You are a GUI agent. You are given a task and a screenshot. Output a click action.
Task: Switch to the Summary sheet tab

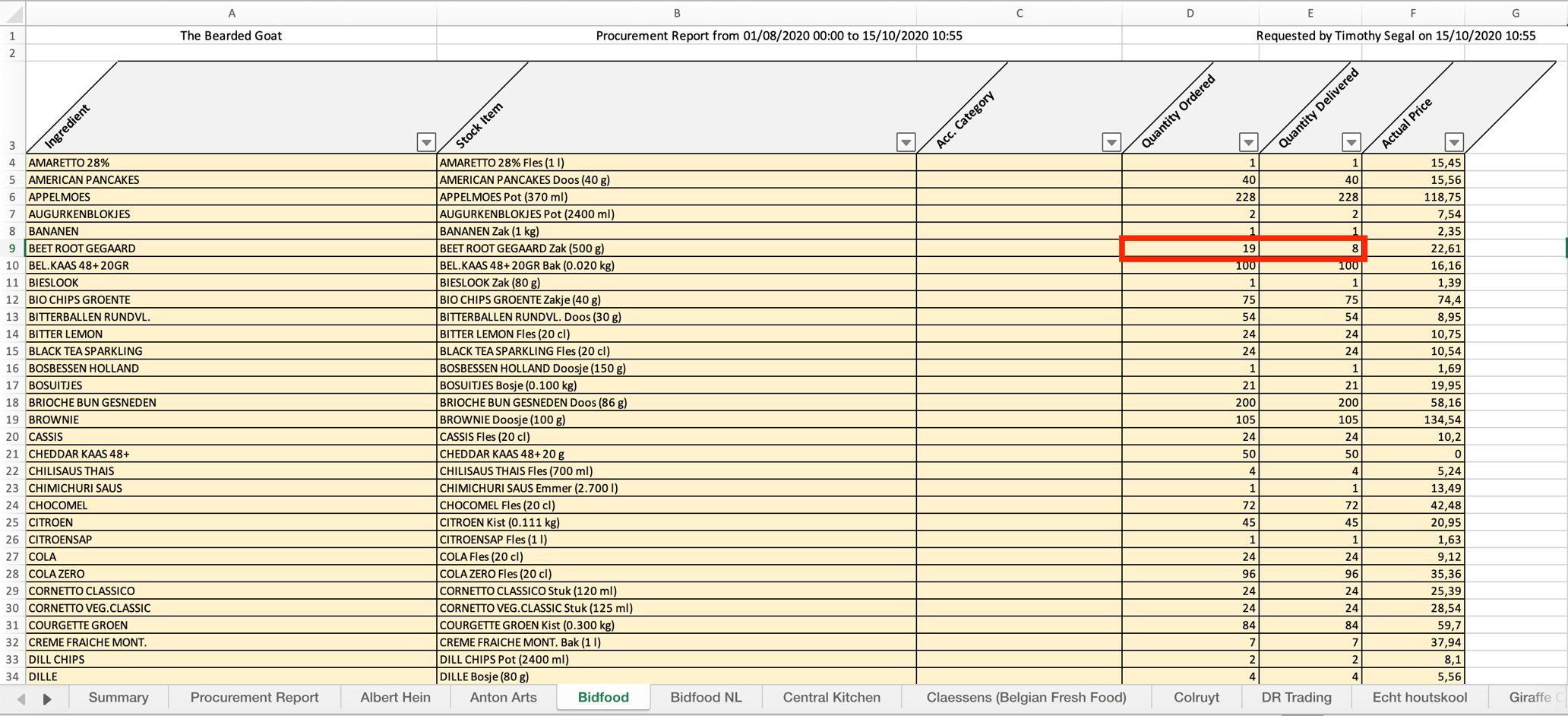coord(119,698)
